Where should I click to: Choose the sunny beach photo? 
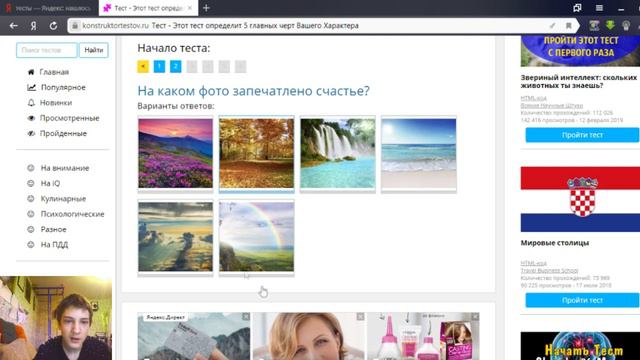419,153
